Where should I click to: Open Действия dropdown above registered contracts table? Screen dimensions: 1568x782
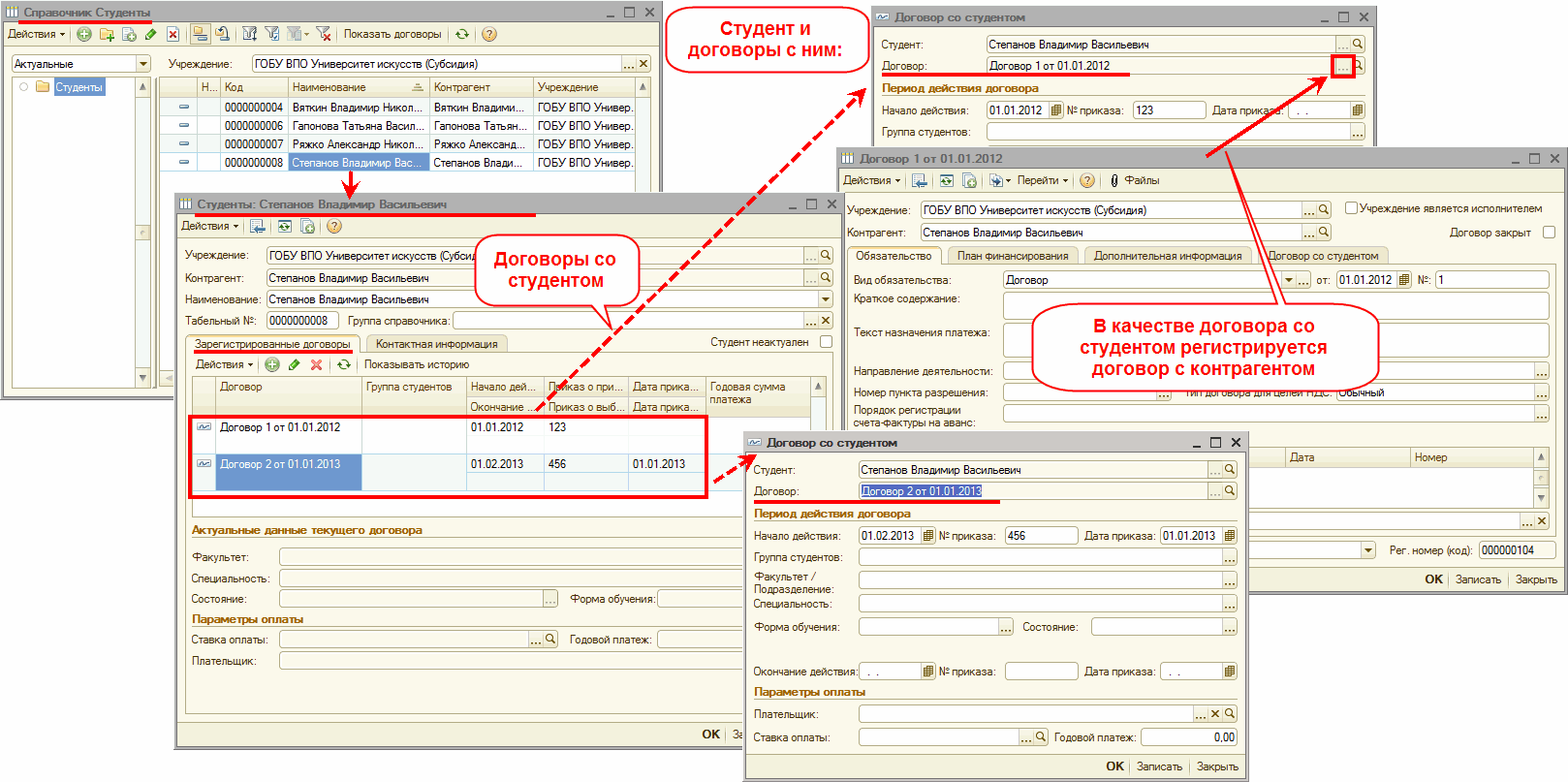pyautogui.click(x=224, y=364)
